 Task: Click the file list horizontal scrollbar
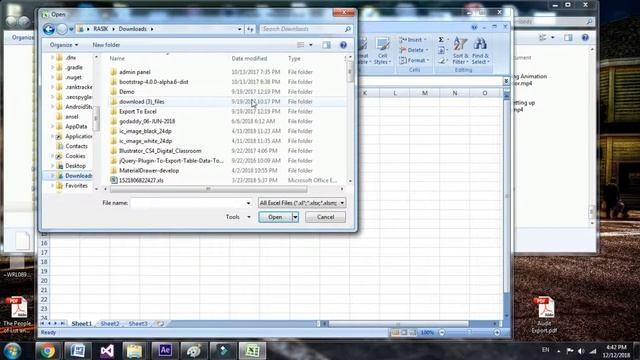[x=208, y=189]
